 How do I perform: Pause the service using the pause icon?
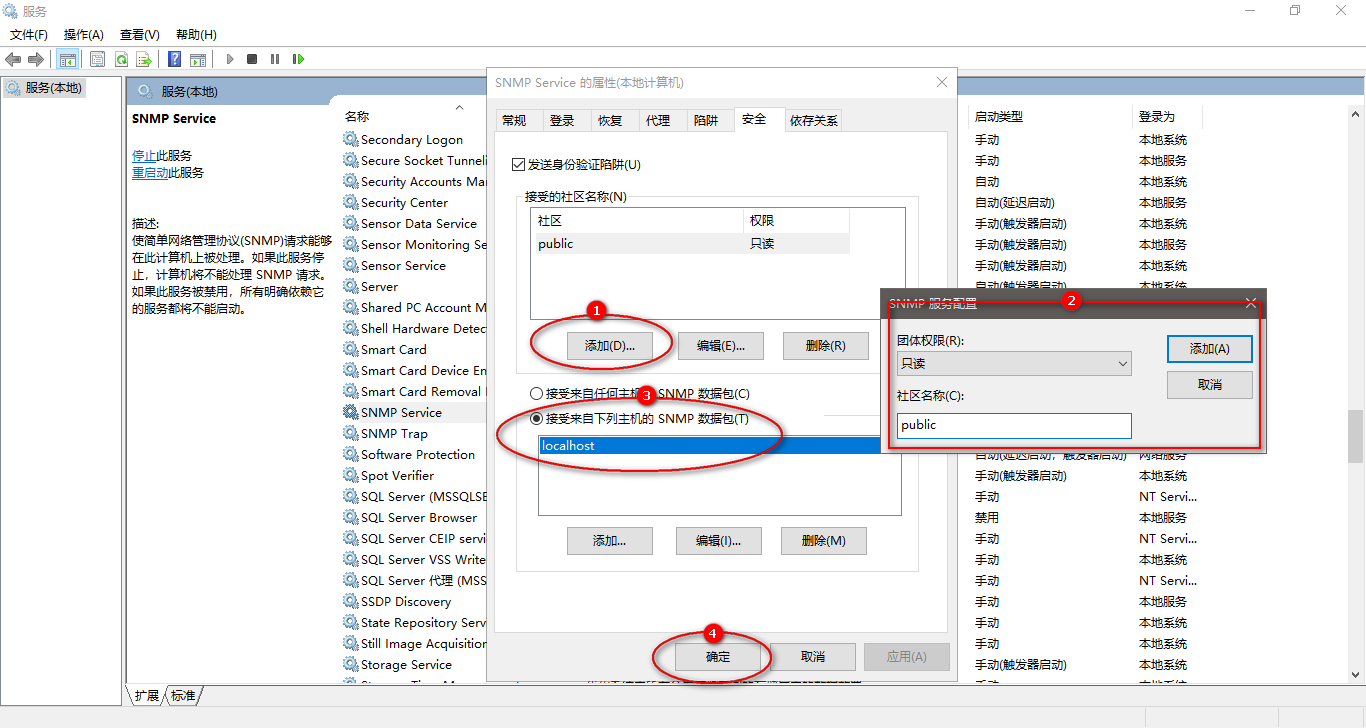(275, 58)
